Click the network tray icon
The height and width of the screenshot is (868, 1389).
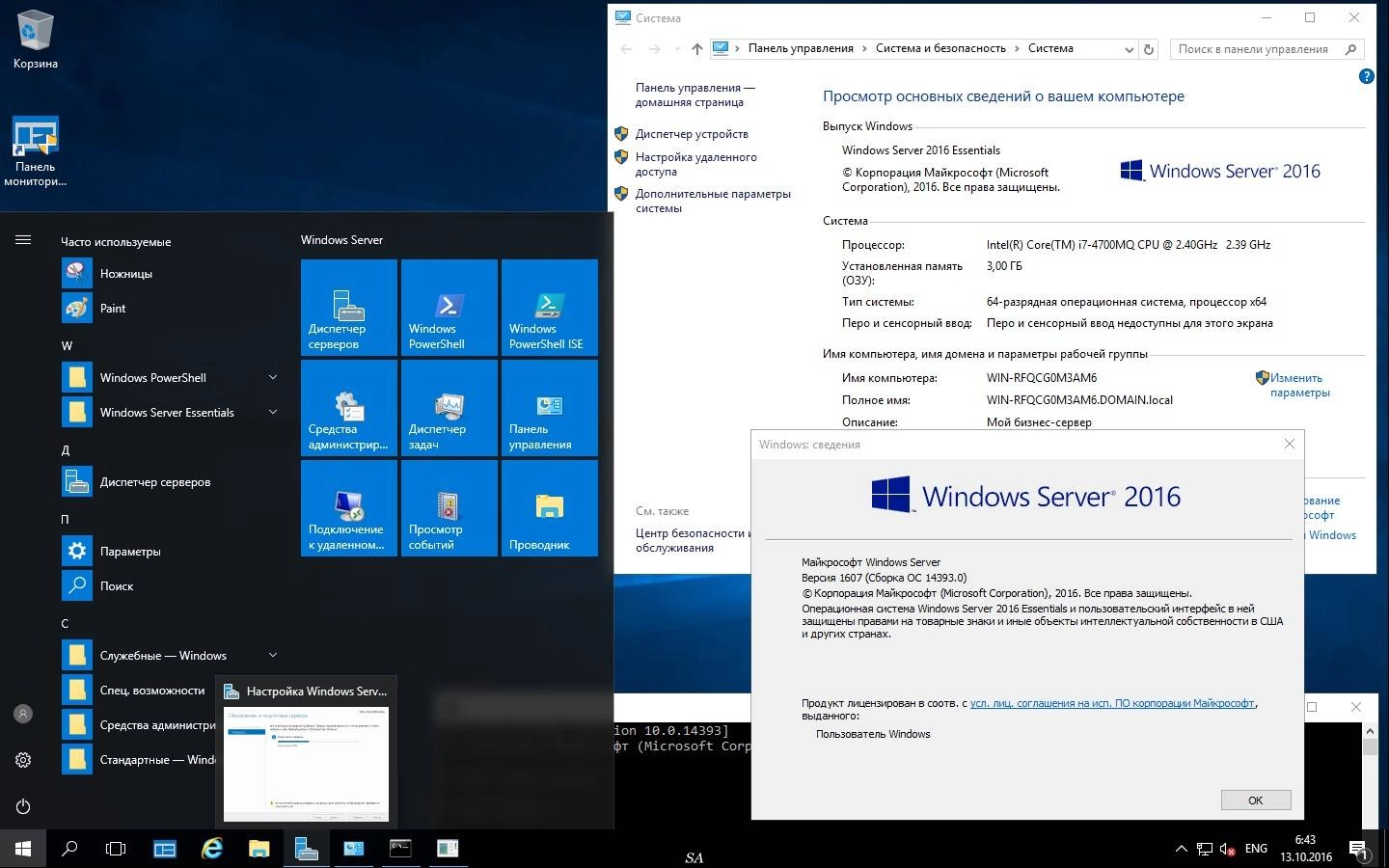[x=1204, y=850]
